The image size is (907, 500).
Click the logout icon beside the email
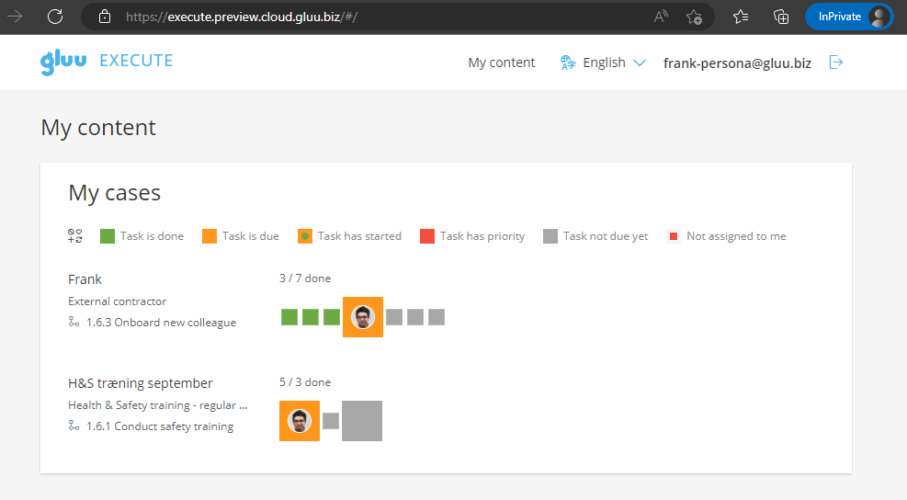tap(837, 62)
